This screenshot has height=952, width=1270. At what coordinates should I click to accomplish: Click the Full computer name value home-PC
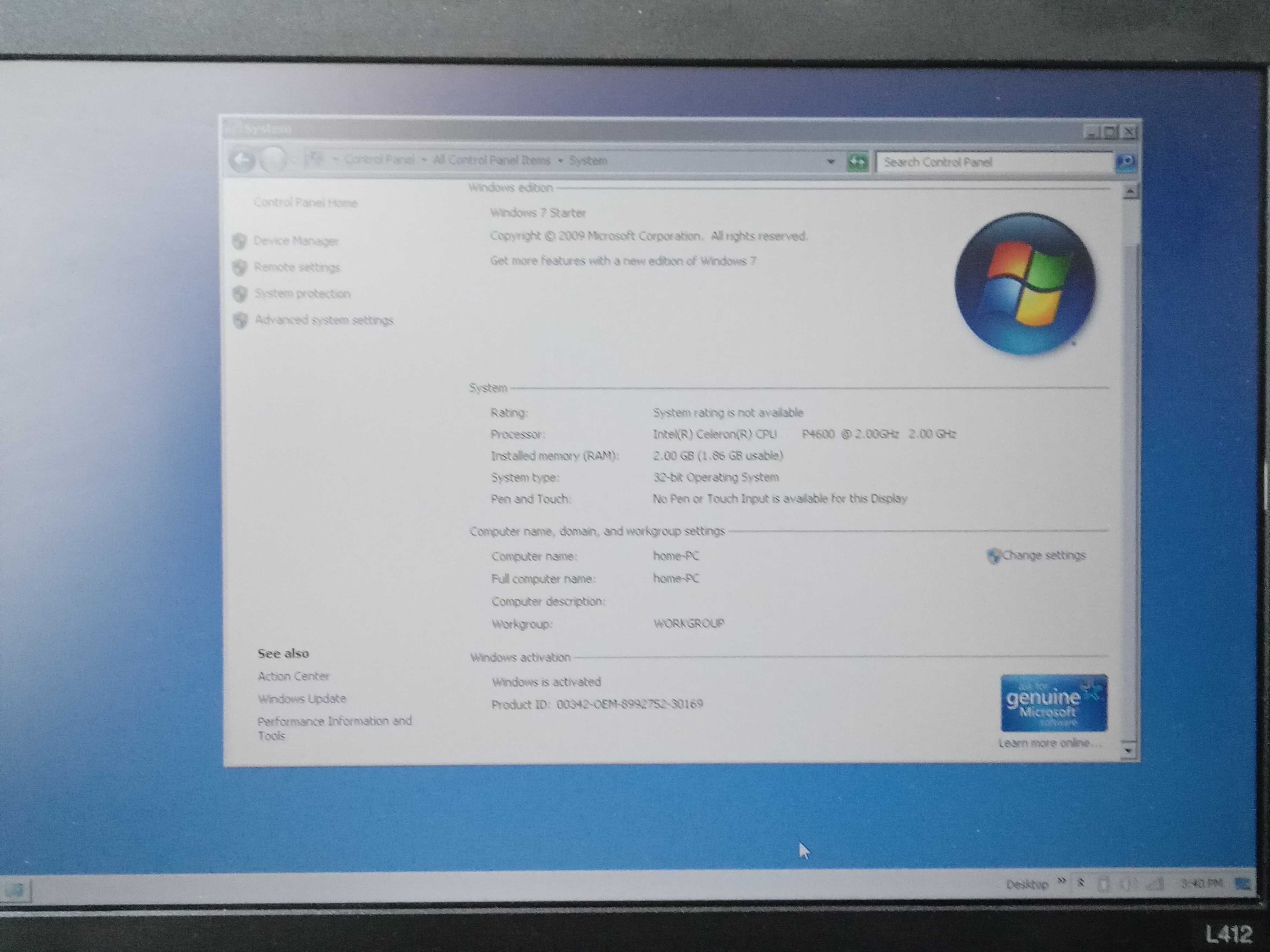(x=676, y=579)
